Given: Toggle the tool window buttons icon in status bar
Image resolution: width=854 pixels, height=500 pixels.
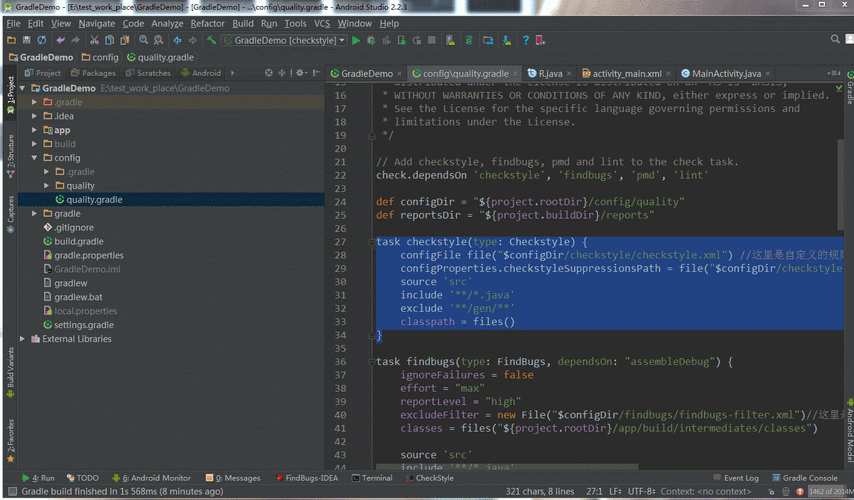Looking at the screenshot, I should click(x=11, y=491).
